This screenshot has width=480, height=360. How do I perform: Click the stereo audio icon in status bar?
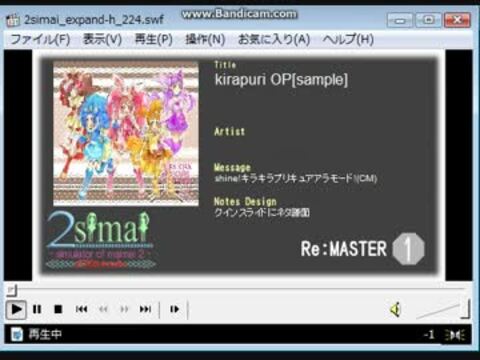pyautogui.click(x=455, y=335)
